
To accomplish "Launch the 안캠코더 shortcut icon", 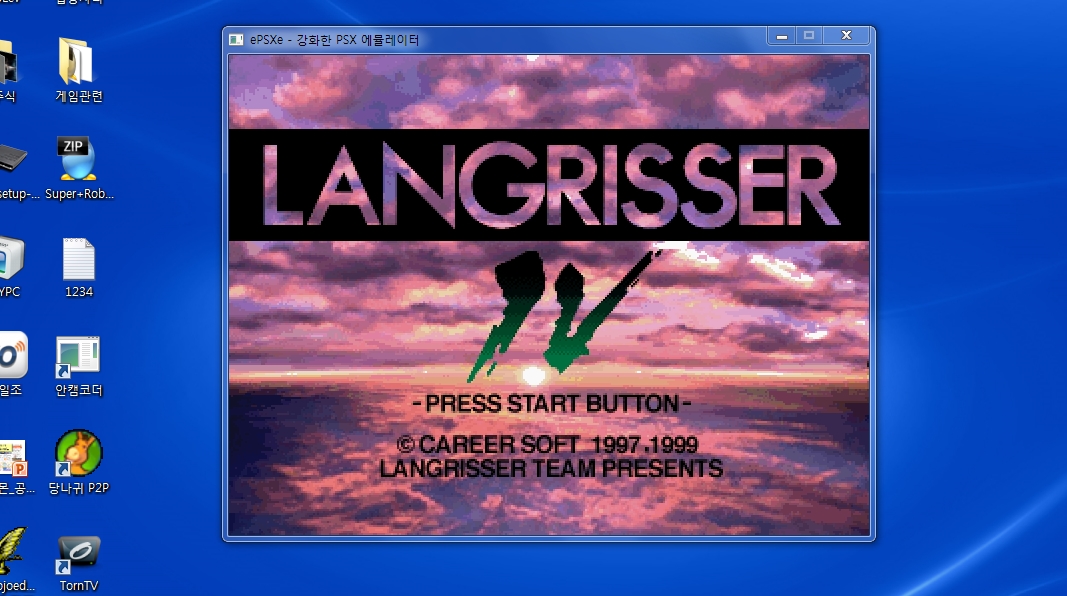I will click(x=78, y=357).
